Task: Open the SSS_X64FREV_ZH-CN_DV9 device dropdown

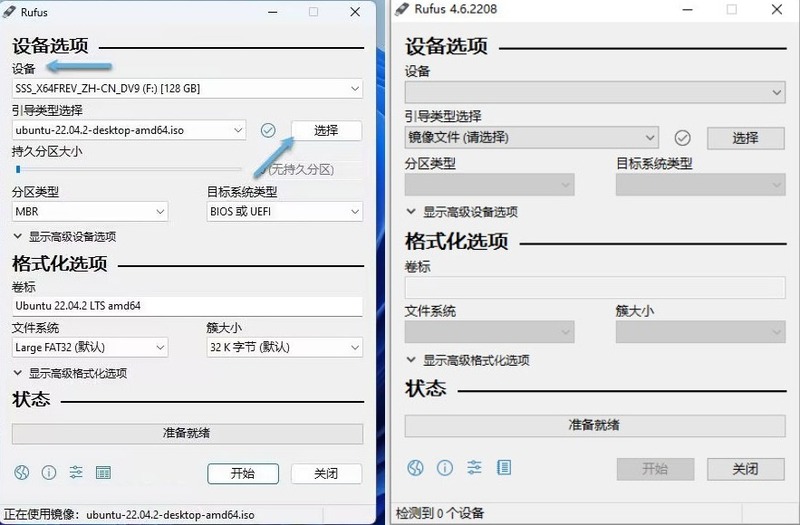Action: point(187,89)
